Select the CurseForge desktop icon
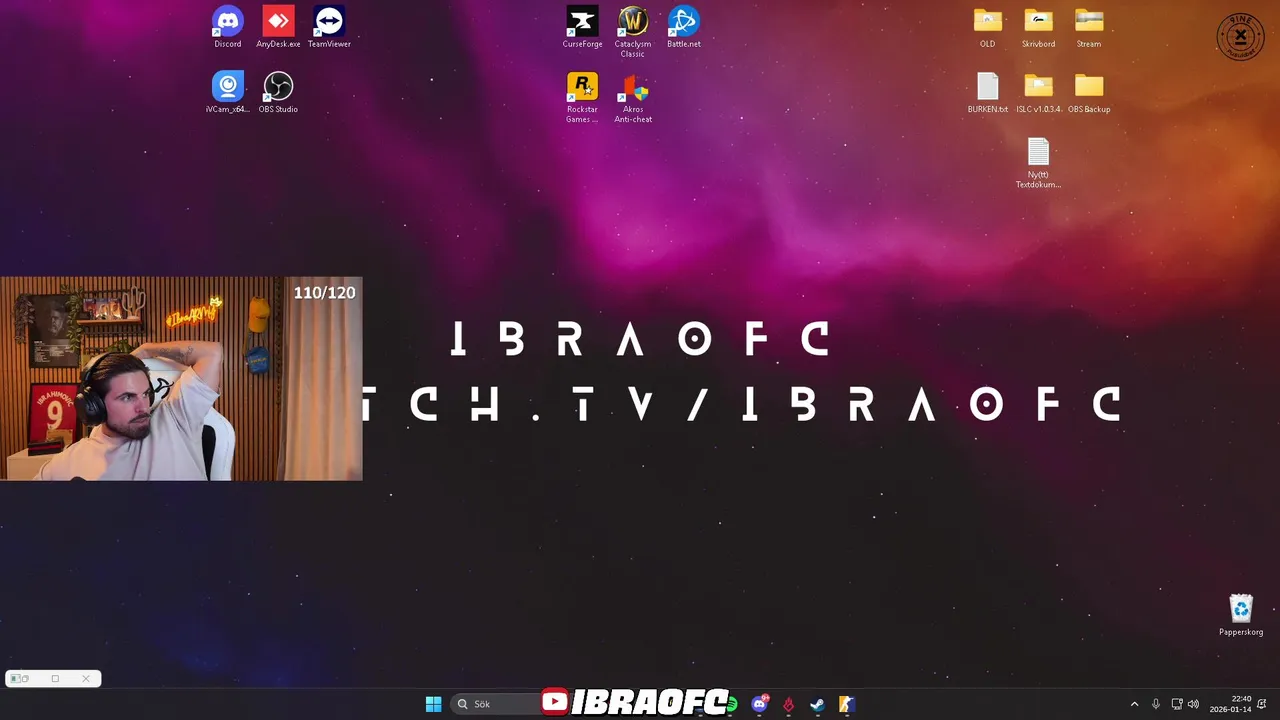Image resolution: width=1280 pixels, height=720 pixels. (x=582, y=27)
